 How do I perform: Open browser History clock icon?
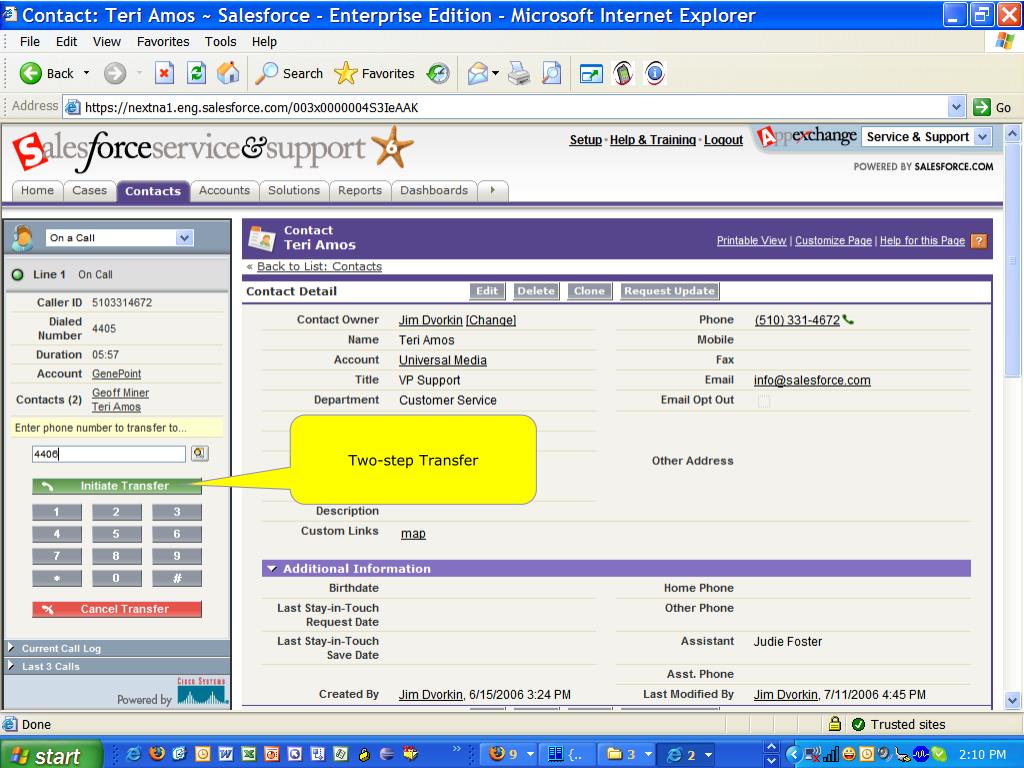pyautogui.click(x=438, y=73)
